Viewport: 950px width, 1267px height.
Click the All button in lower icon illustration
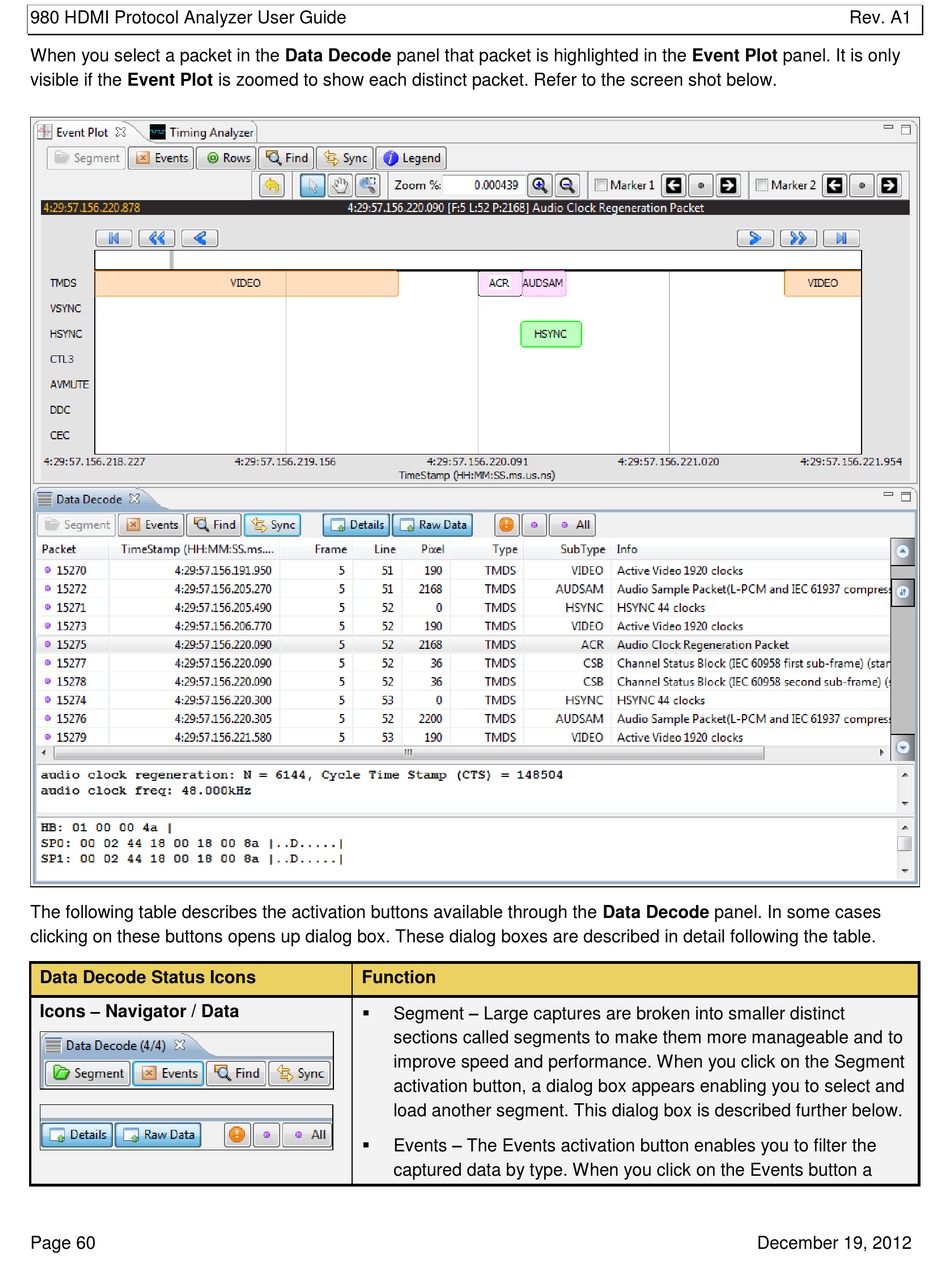pyautogui.click(x=307, y=1134)
